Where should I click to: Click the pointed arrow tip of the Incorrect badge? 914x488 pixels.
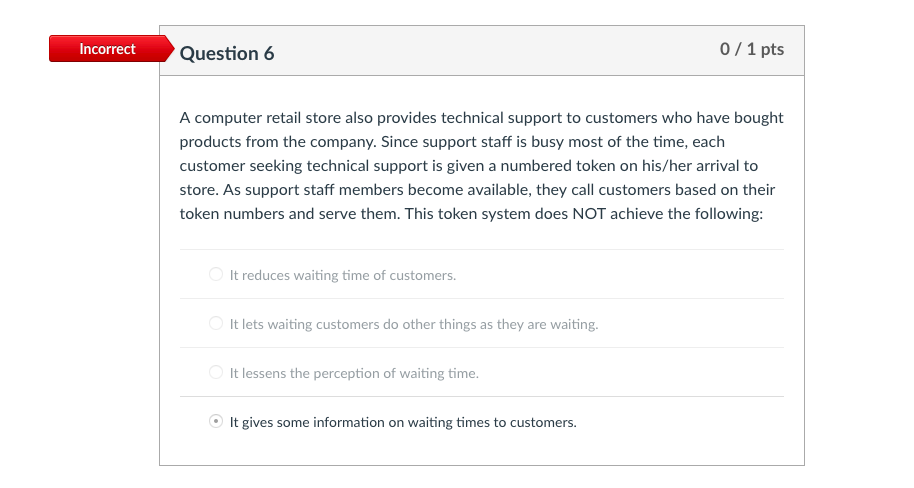pyautogui.click(x=170, y=48)
